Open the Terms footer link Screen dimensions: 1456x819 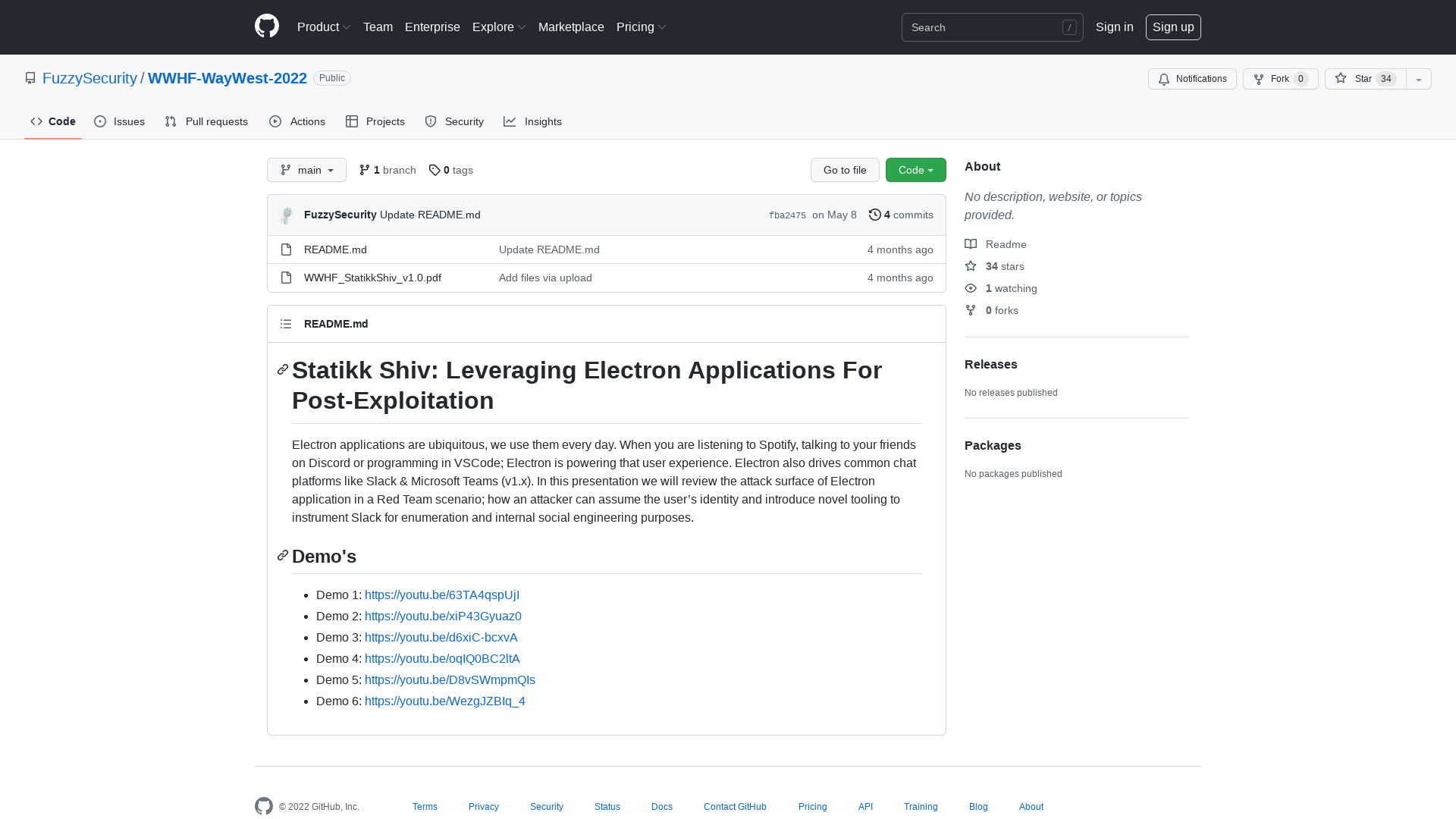tap(425, 806)
